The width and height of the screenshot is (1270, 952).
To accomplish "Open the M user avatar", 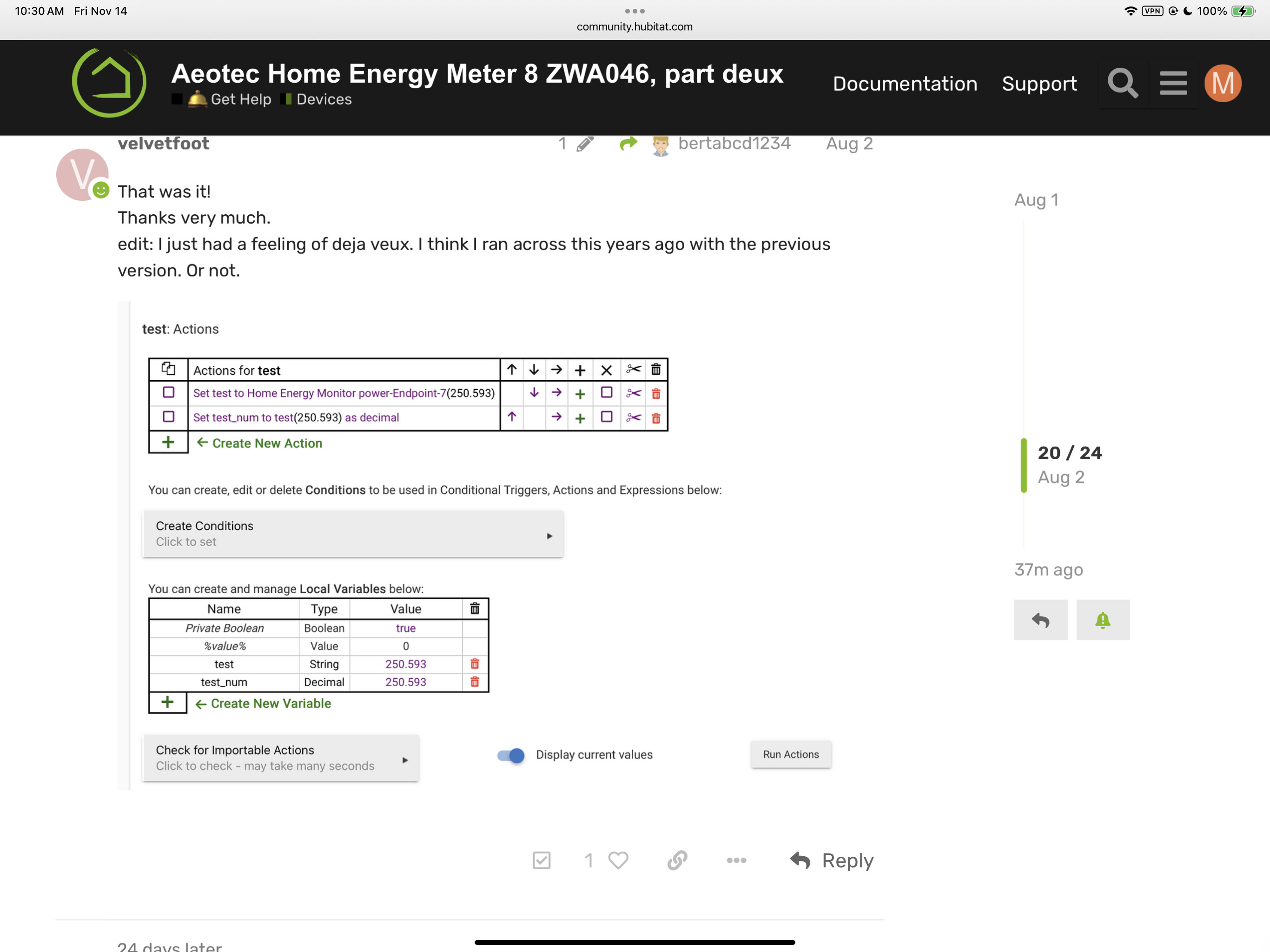I will tap(1222, 84).
